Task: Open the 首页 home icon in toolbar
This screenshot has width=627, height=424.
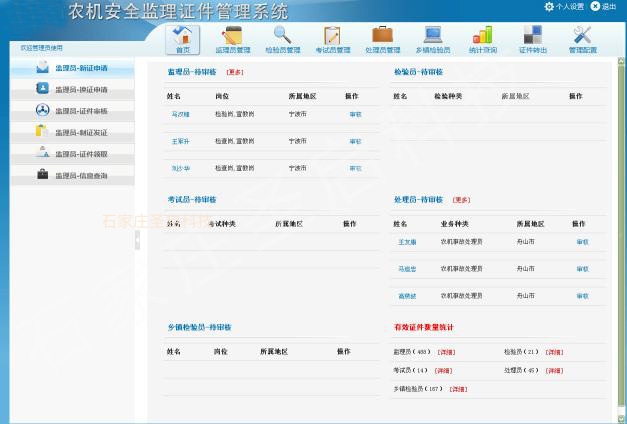Action: pyautogui.click(x=183, y=36)
